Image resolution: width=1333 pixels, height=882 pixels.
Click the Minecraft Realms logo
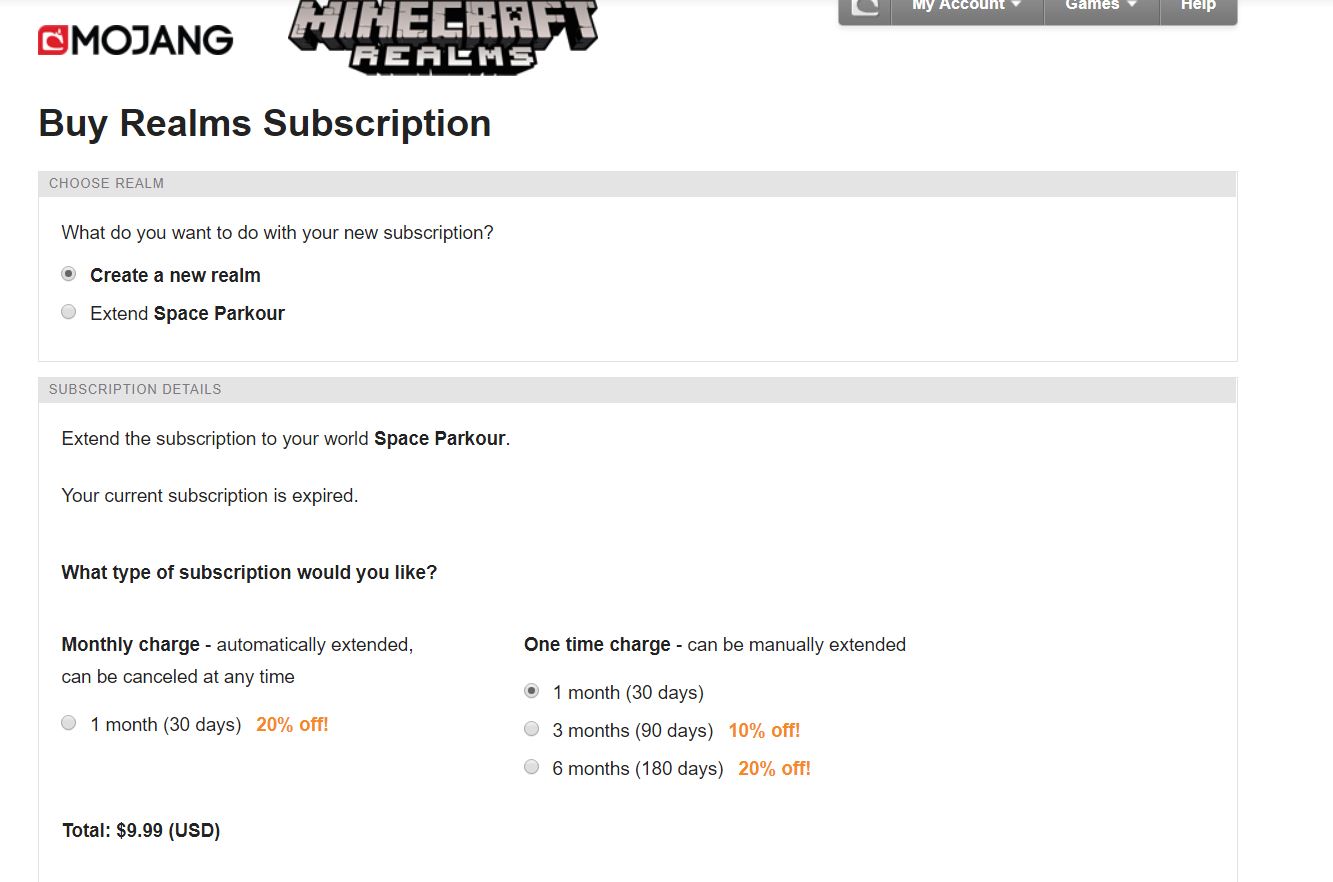coord(442,36)
